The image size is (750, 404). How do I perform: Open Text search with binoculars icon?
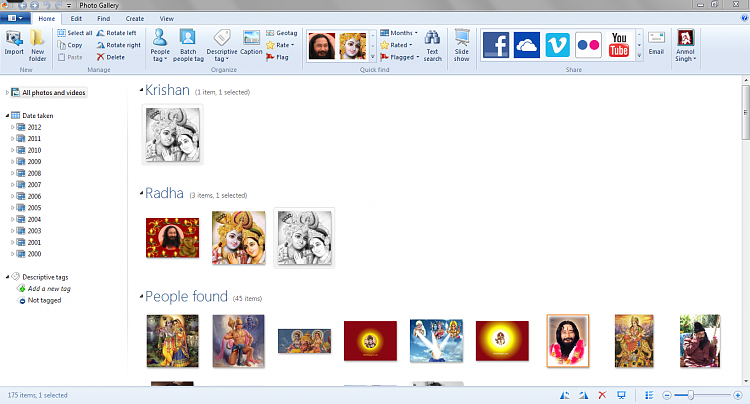point(432,45)
